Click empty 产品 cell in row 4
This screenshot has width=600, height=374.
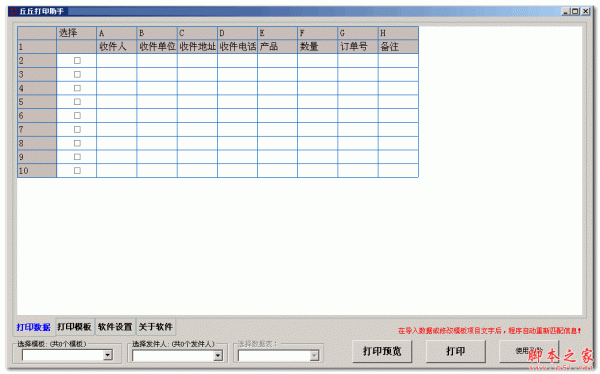coord(277,88)
